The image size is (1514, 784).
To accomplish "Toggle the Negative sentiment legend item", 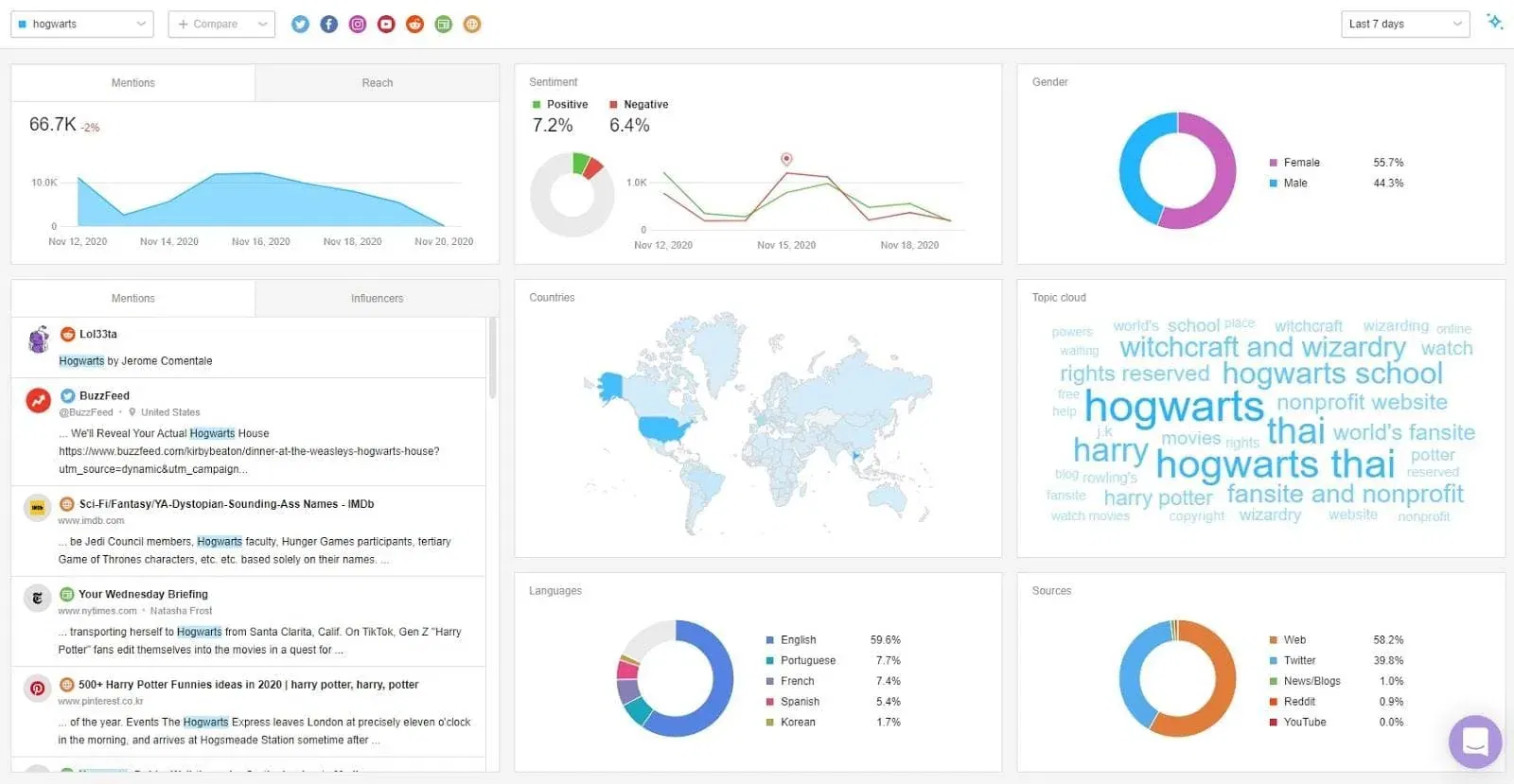I will click(639, 105).
